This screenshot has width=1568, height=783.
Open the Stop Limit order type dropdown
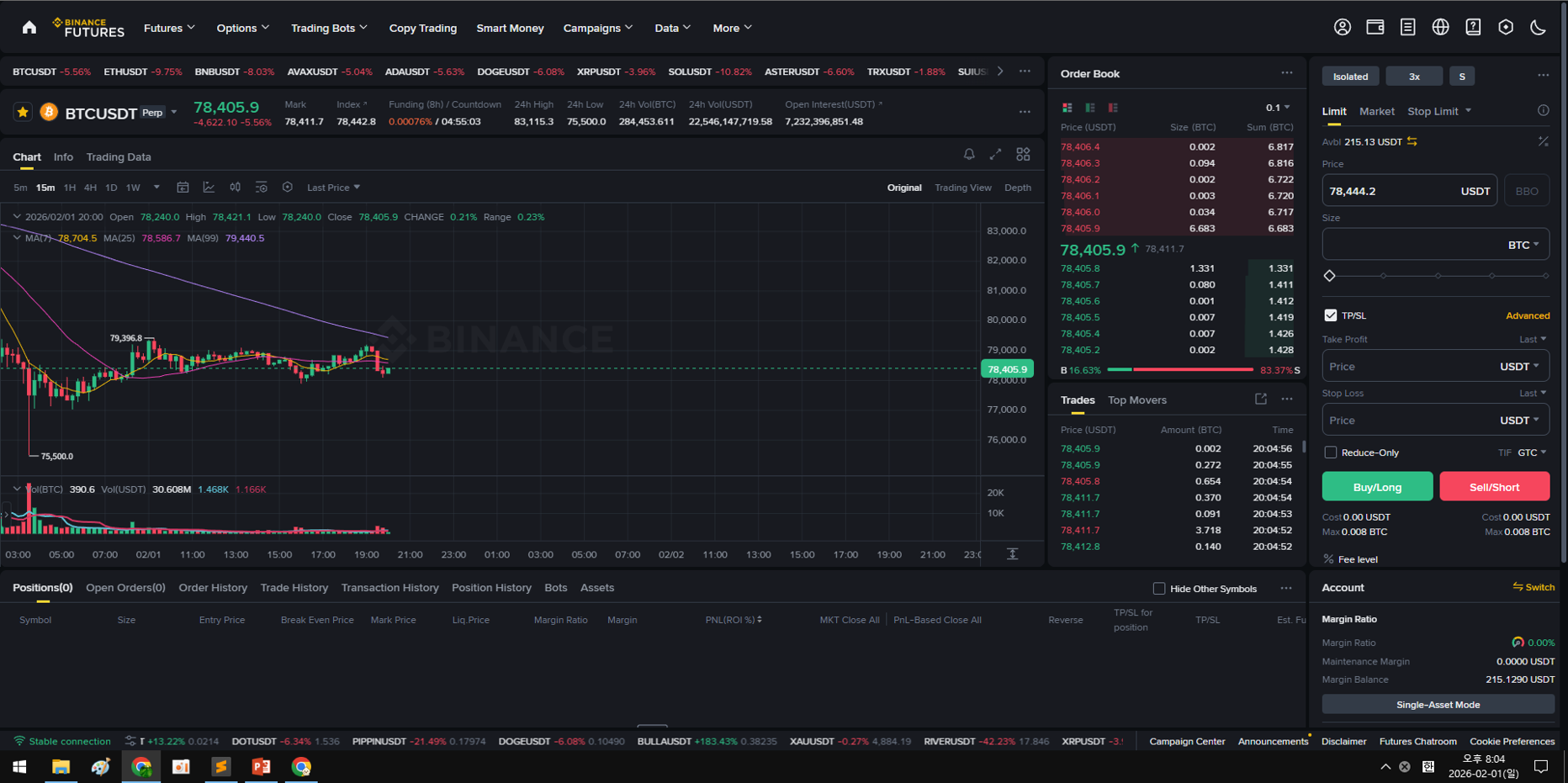point(1439,111)
